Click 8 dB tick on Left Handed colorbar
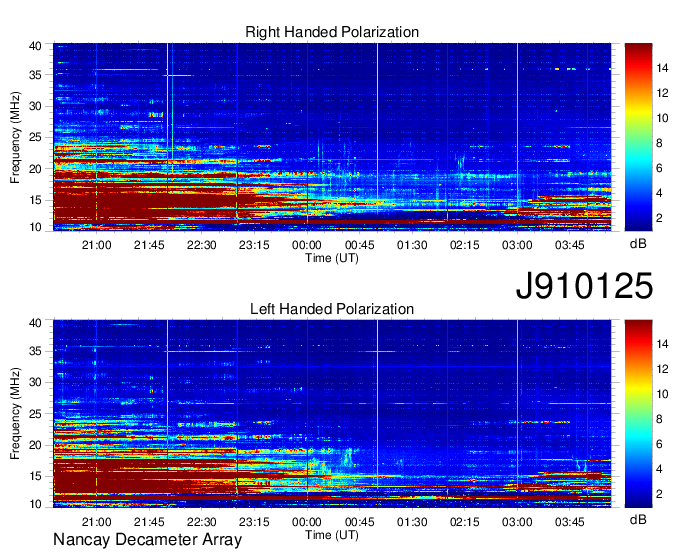The image size is (680, 552). pos(659,419)
